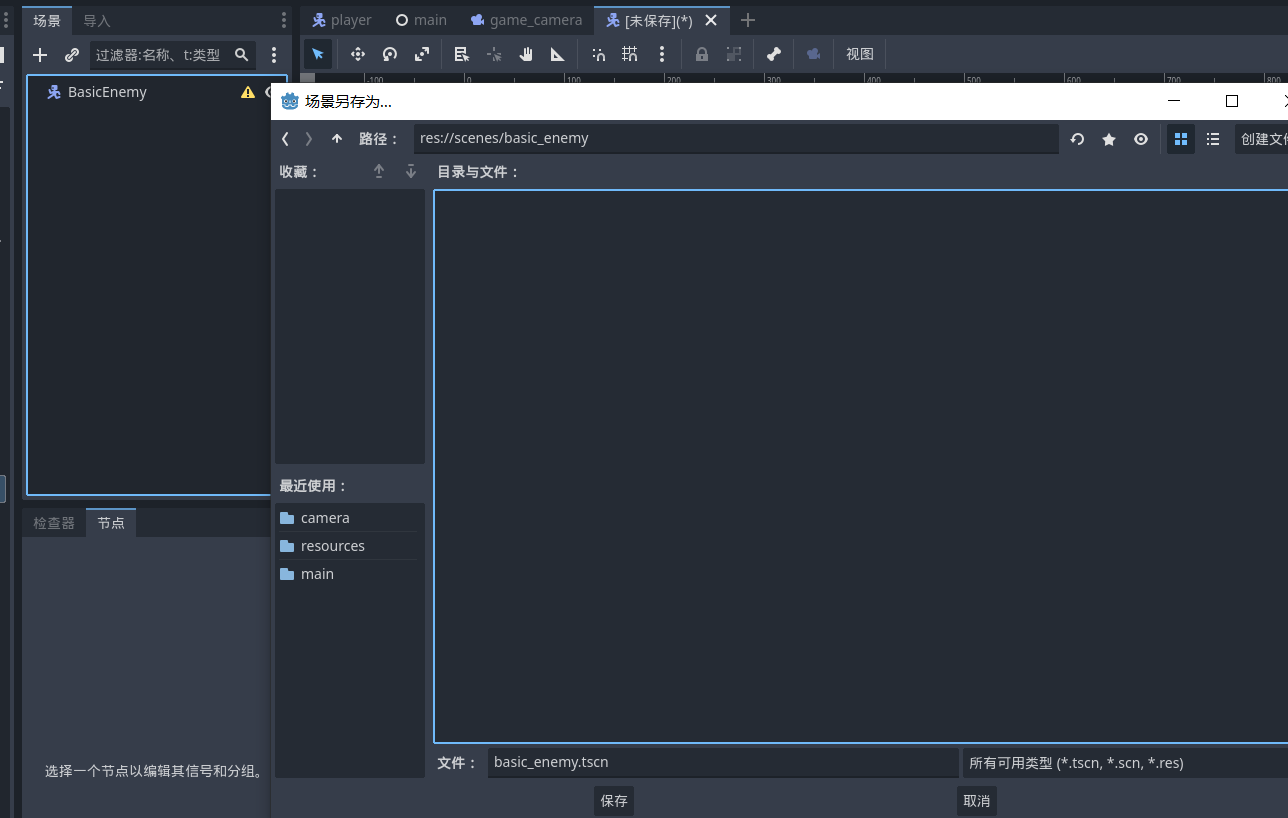
Task: Switch to the player scene tab
Action: (341, 20)
